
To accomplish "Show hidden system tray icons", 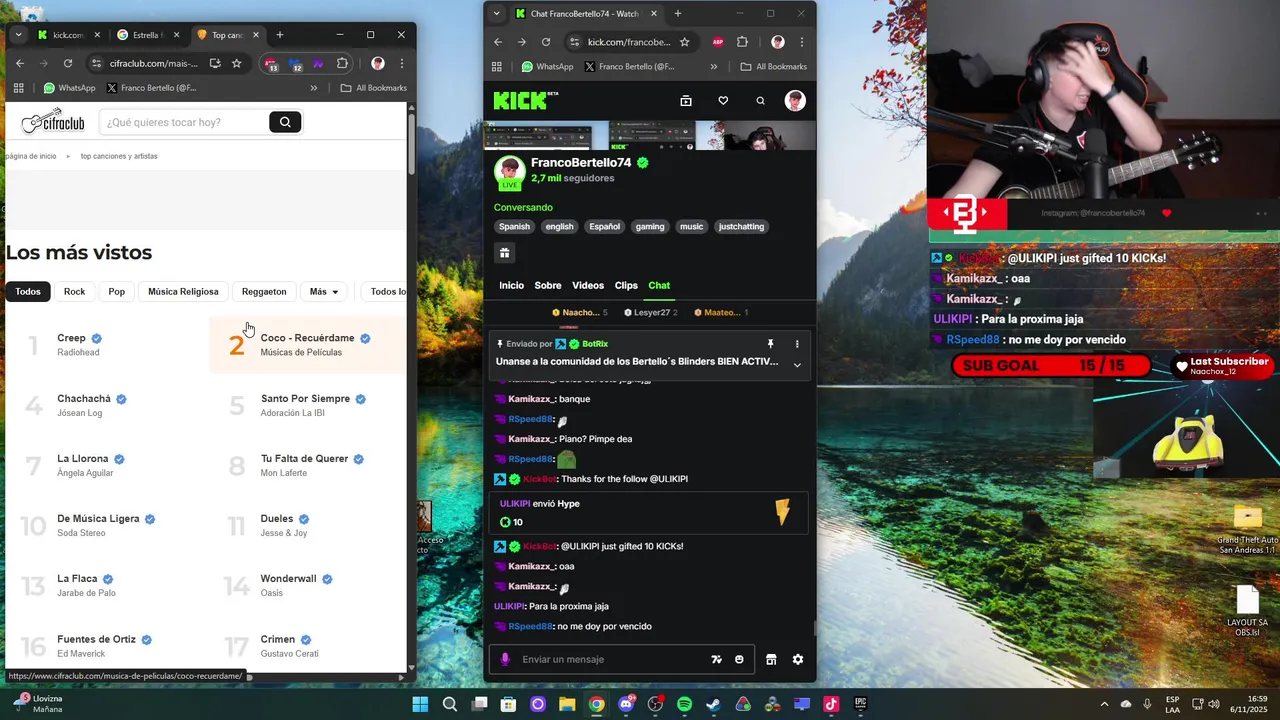I will coord(1104,704).
